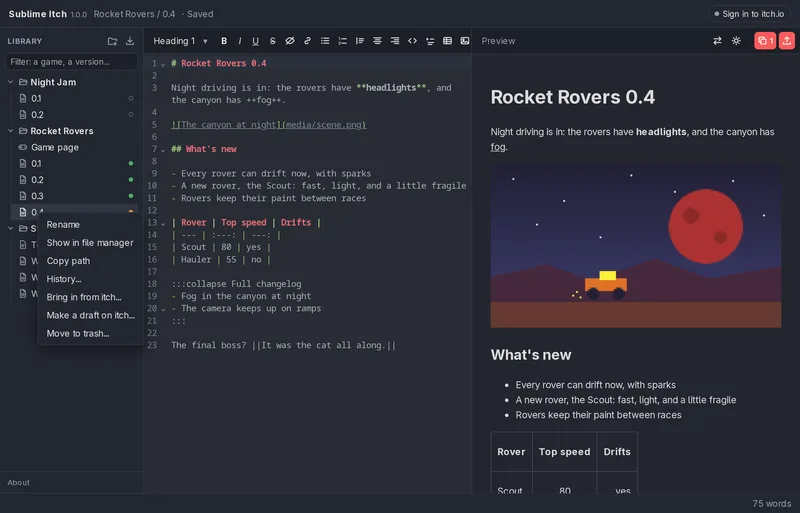Click the 75 words status bar entry
Screen dimensions: 800x513
pyautogui.click(x=771, y=503)
